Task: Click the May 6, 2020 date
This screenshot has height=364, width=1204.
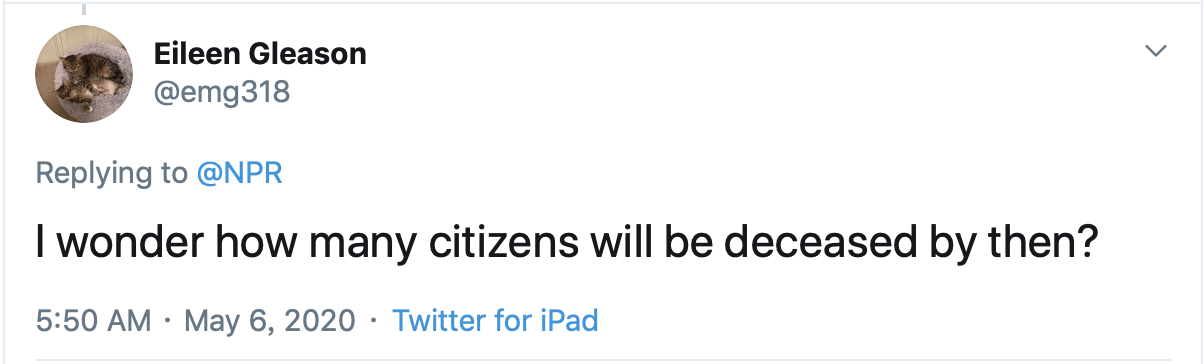Action: point(269,321)
